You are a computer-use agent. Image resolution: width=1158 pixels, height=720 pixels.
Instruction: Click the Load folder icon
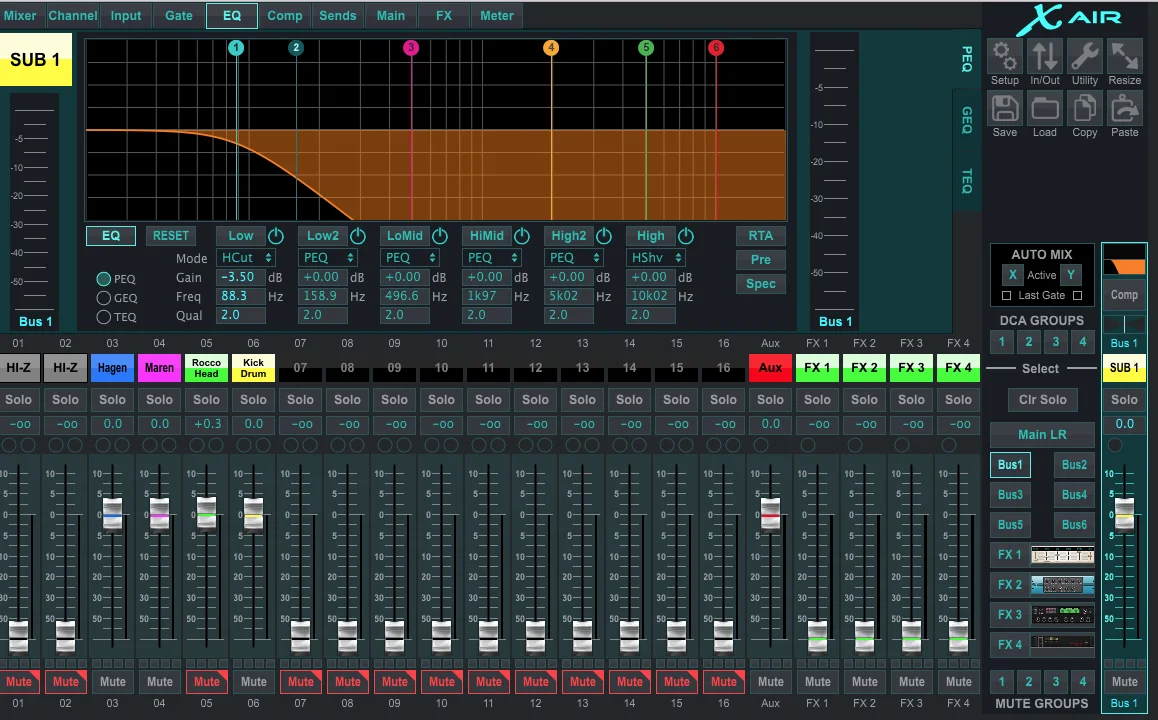(x=1044, y=109)
